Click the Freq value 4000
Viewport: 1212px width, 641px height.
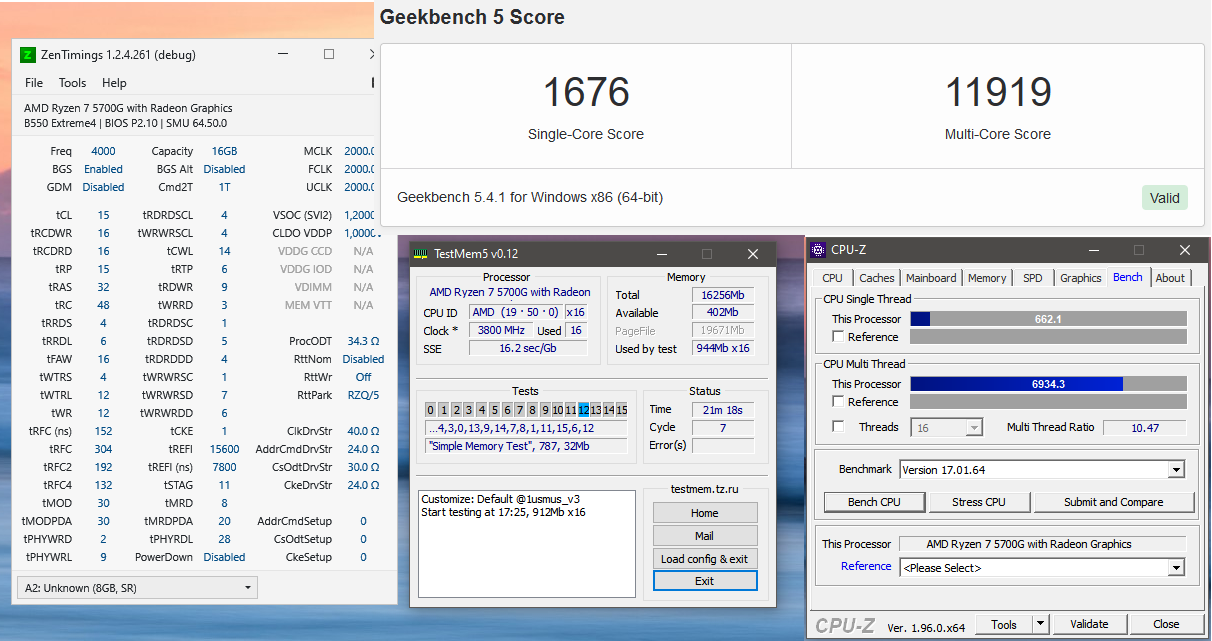[x=103, y=151]
